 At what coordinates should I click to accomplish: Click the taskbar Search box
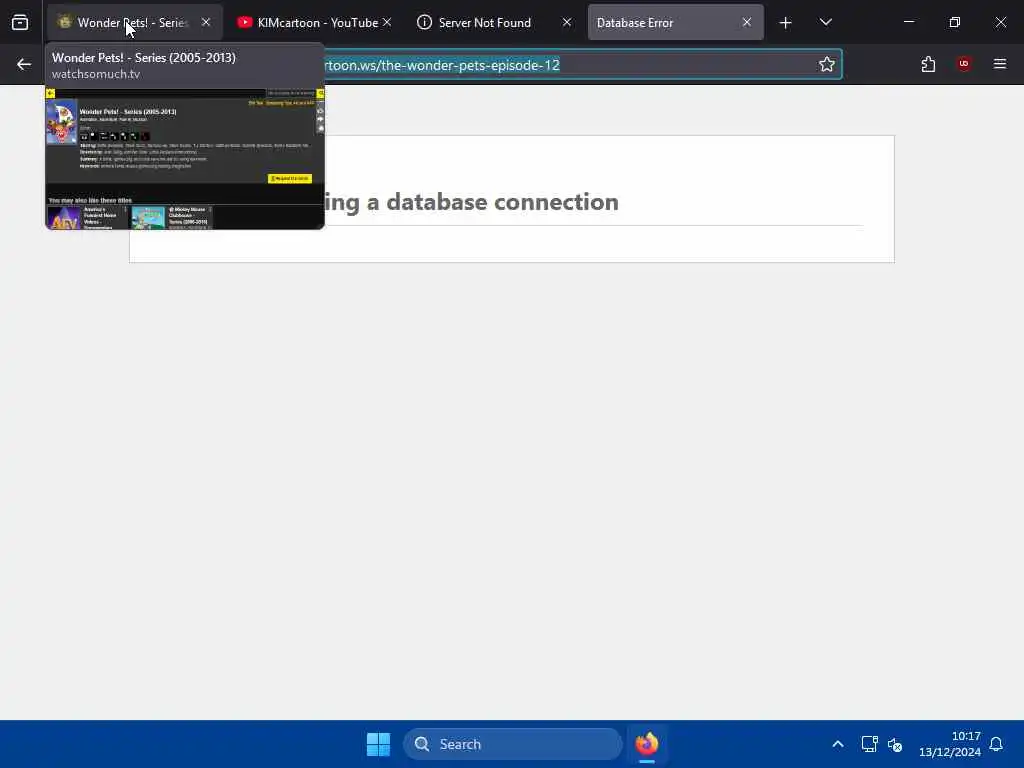[x=513, y=744]
